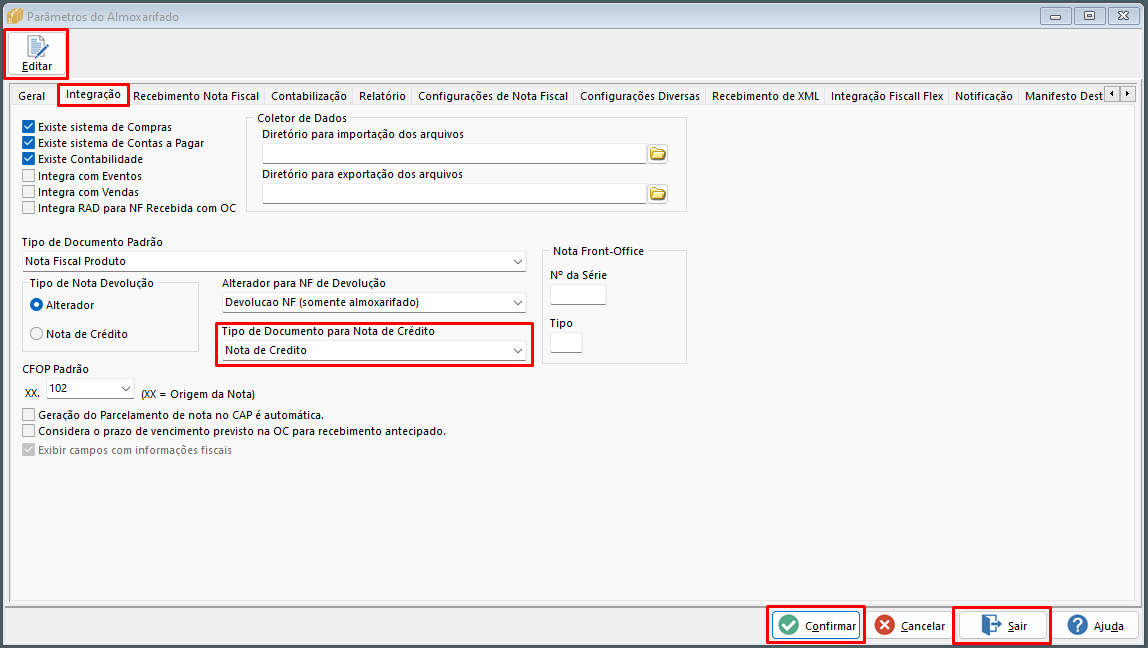Maximize the Parâmetros do Almoxarifado window
Viewport: 1148px width, 648px height.
(1089, 15)
